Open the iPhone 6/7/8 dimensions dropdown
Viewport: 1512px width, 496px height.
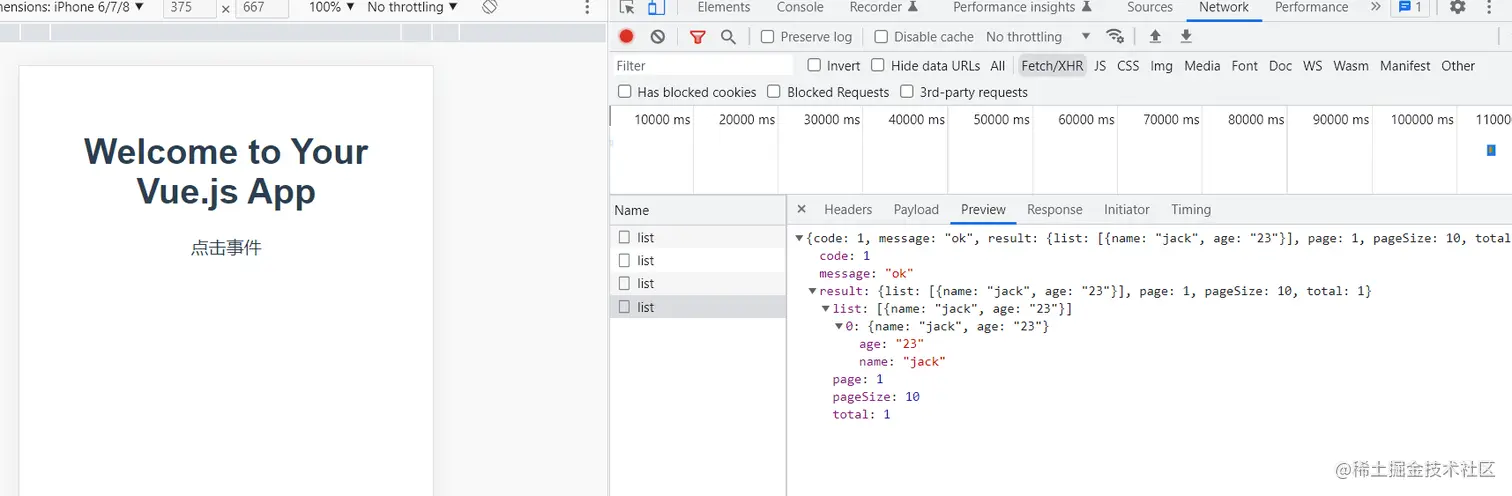[x=72, y=7]
